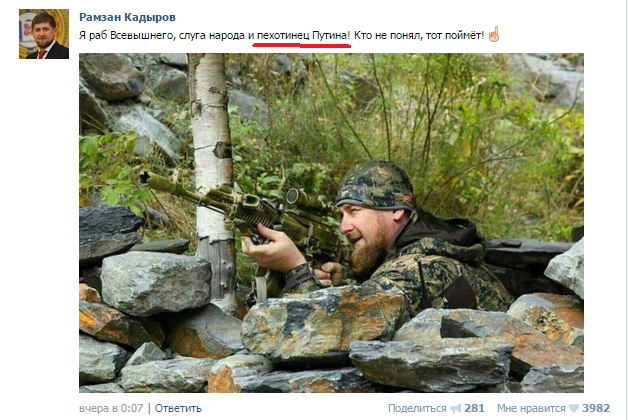Click the Мне нравится like label

531,408
